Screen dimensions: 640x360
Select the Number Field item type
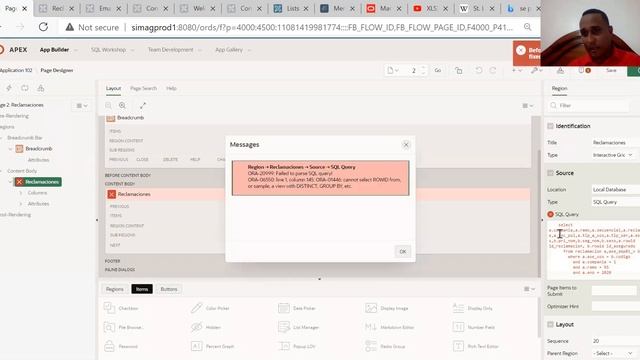(x=474, y=327)
